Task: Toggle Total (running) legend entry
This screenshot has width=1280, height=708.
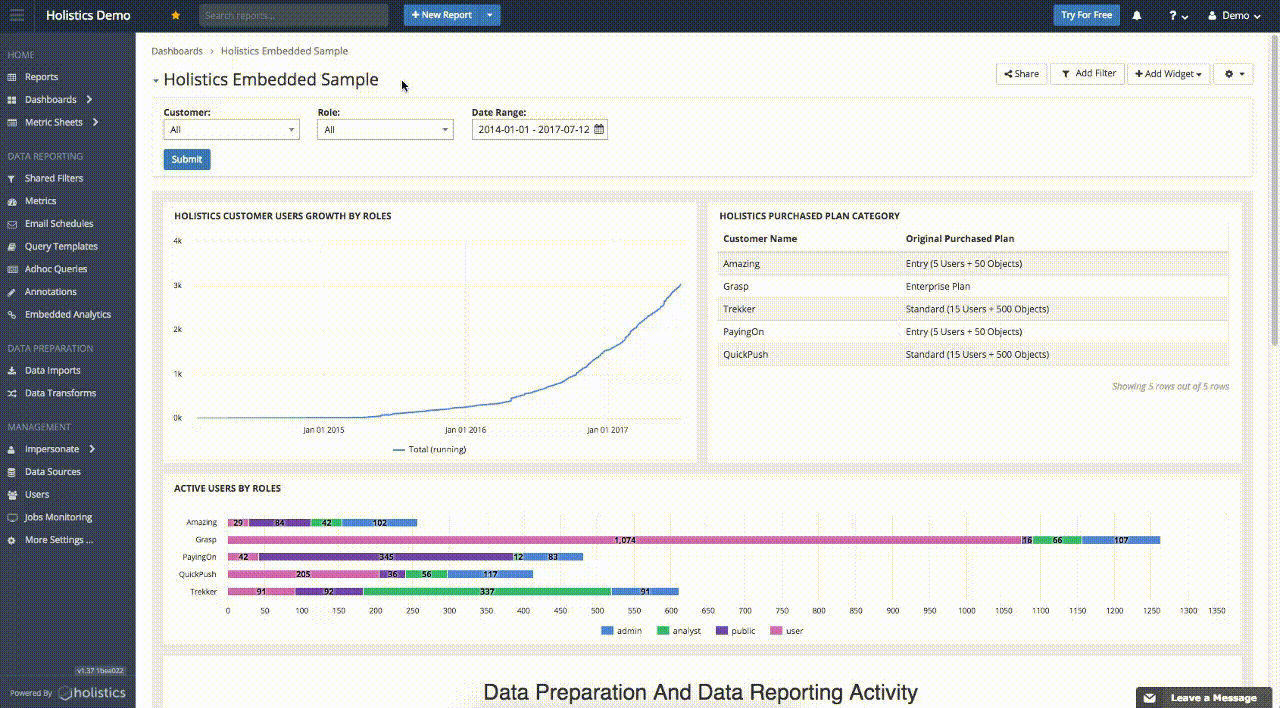Action: point(429,450)
